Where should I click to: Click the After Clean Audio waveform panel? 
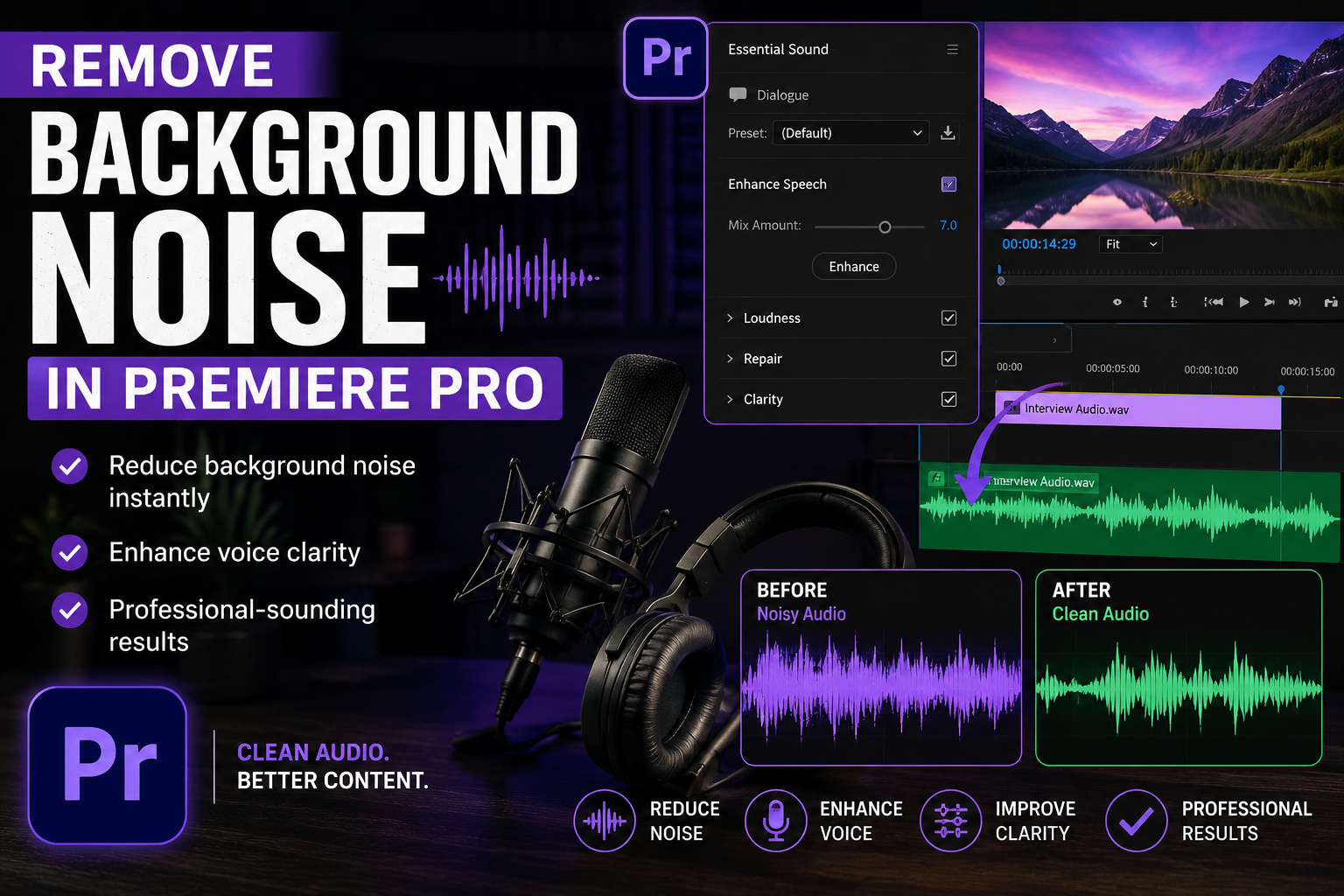pos(1179,668)
